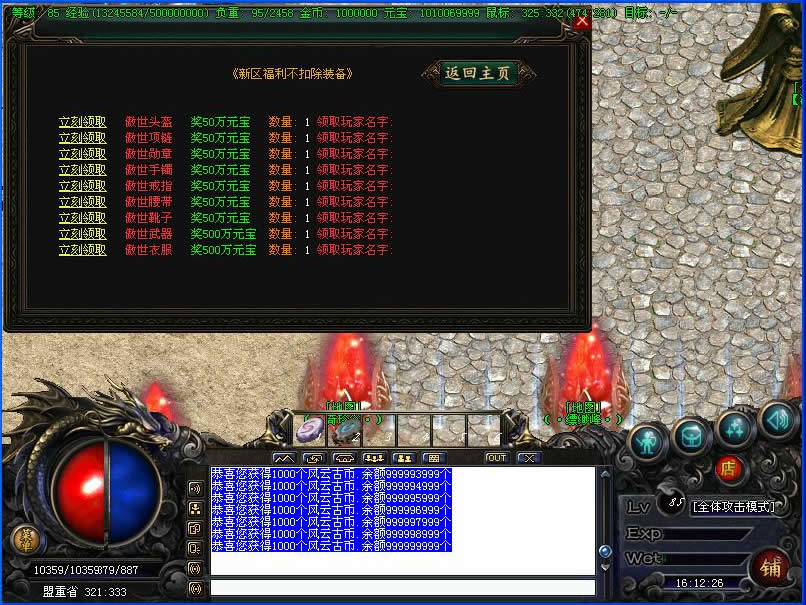Toggle the speaker chat channel icon
Viewport: 806px width, 605px height.
[195, 488]
